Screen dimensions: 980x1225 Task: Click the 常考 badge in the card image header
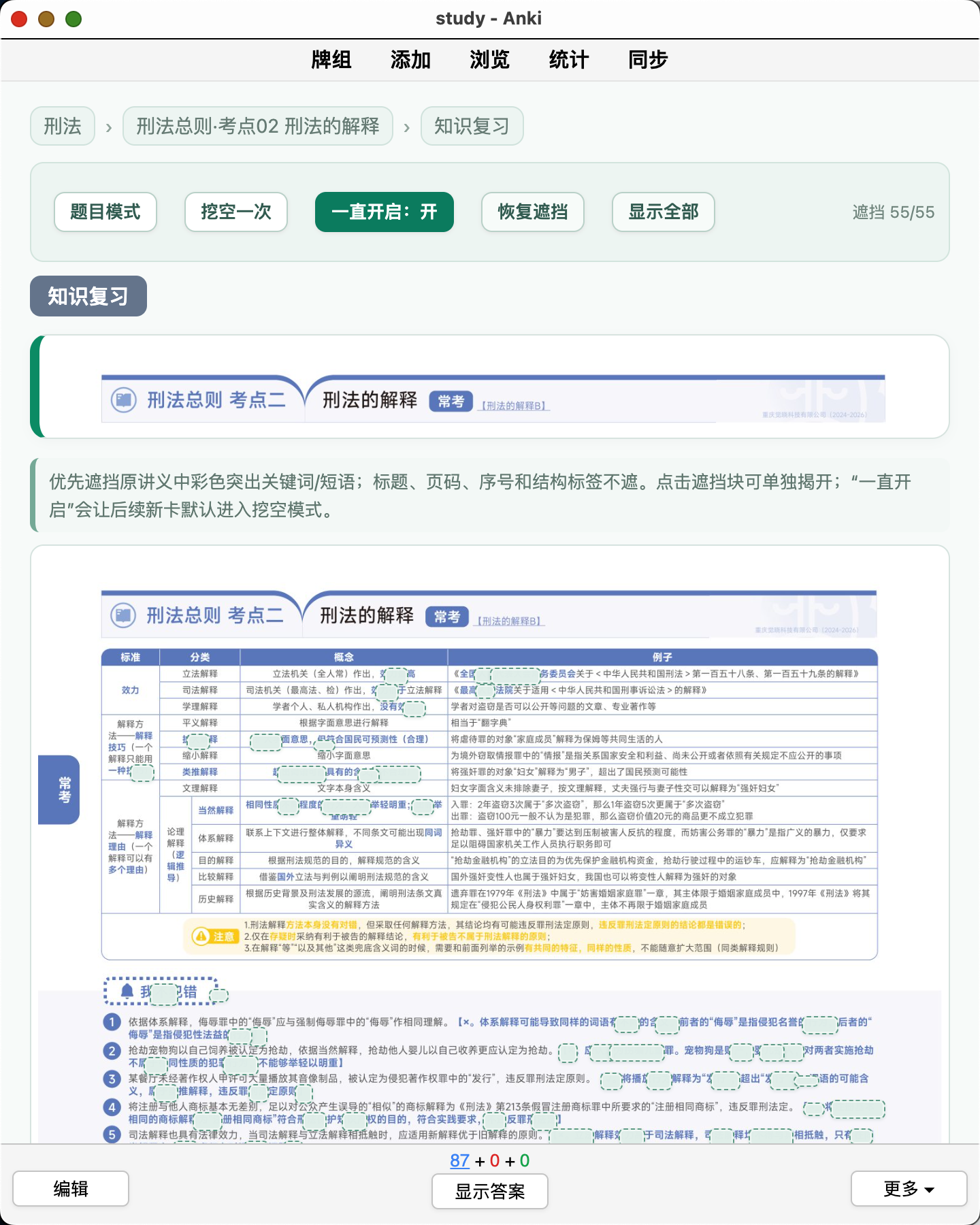(x=447, y=617)
